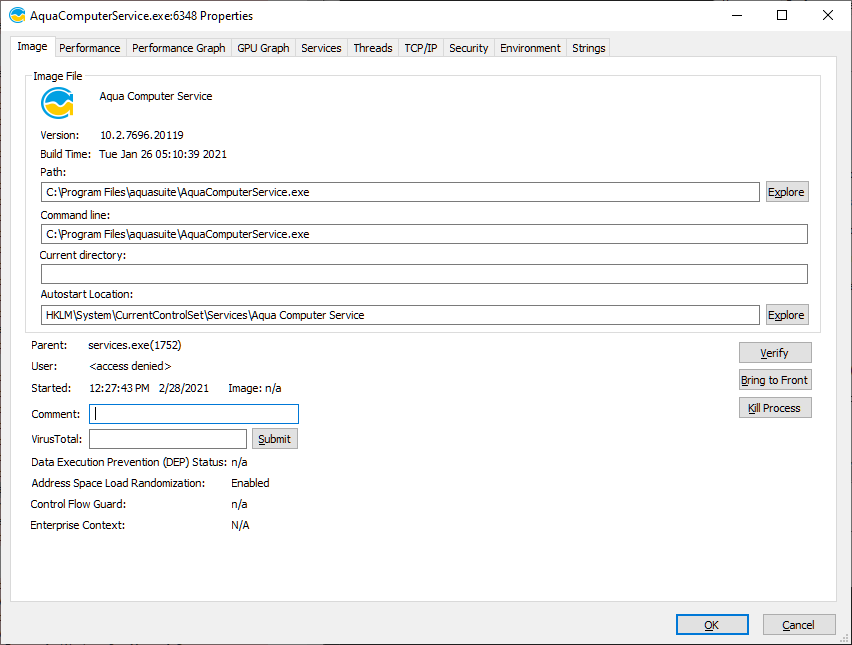Go to the Services tab
852x645 pixels.
click(321, 48)
